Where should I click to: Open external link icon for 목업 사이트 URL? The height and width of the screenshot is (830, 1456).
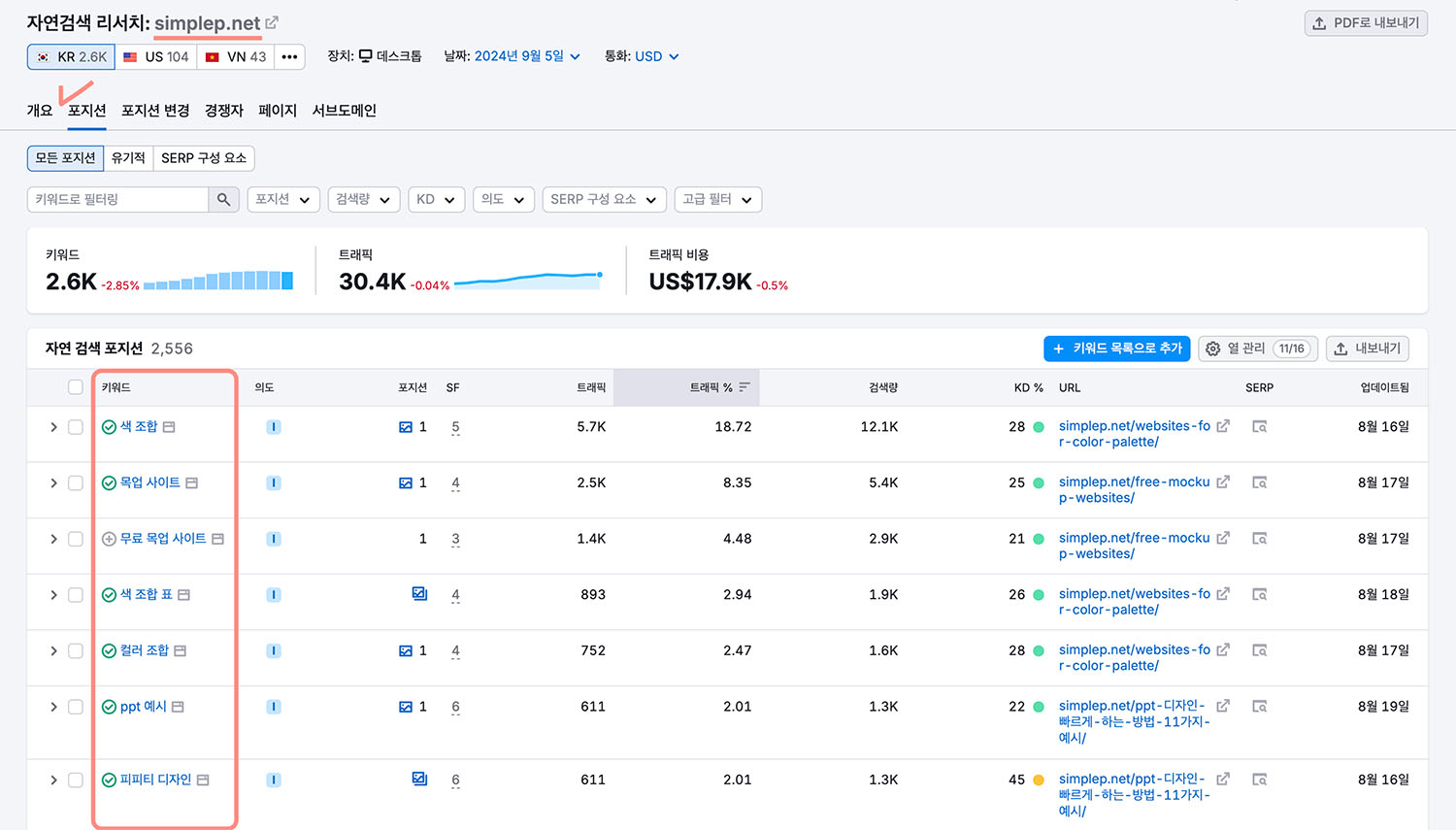[1223, 482]
